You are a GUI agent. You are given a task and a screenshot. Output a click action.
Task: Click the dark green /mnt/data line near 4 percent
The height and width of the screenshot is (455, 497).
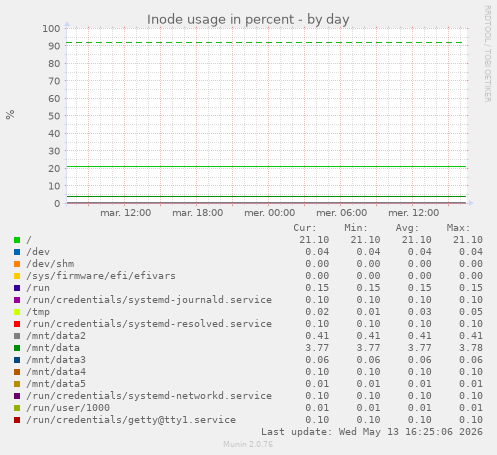[x=266, y=196]
